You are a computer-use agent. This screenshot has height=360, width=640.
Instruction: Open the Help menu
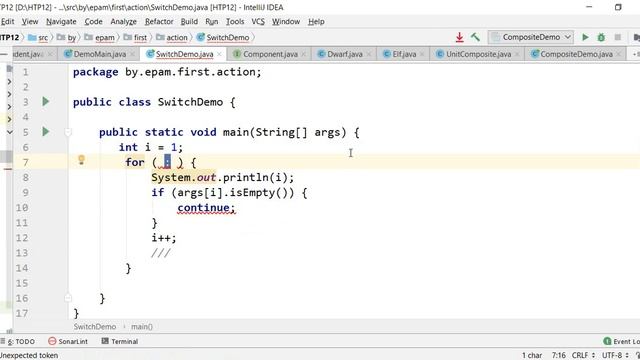click(x=316, y=22)
